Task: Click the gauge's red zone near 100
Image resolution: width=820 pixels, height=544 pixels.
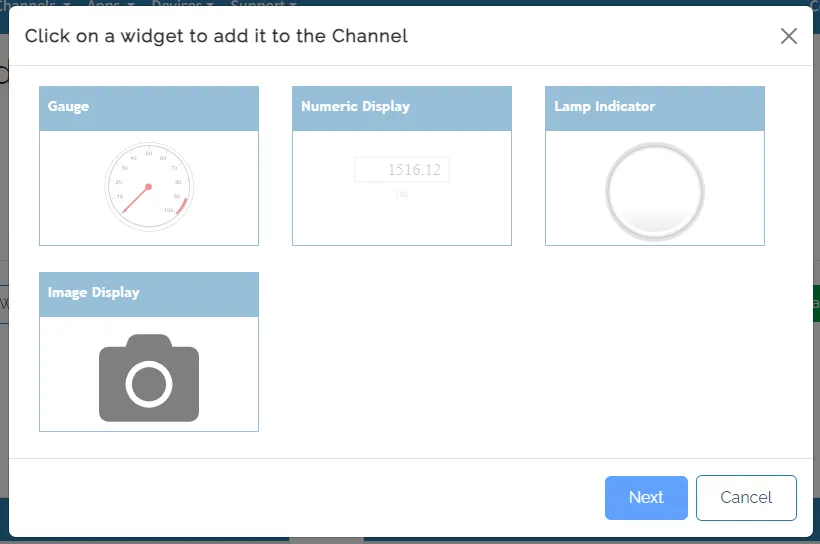Action: pyautogui.click(x=182, y=204)
